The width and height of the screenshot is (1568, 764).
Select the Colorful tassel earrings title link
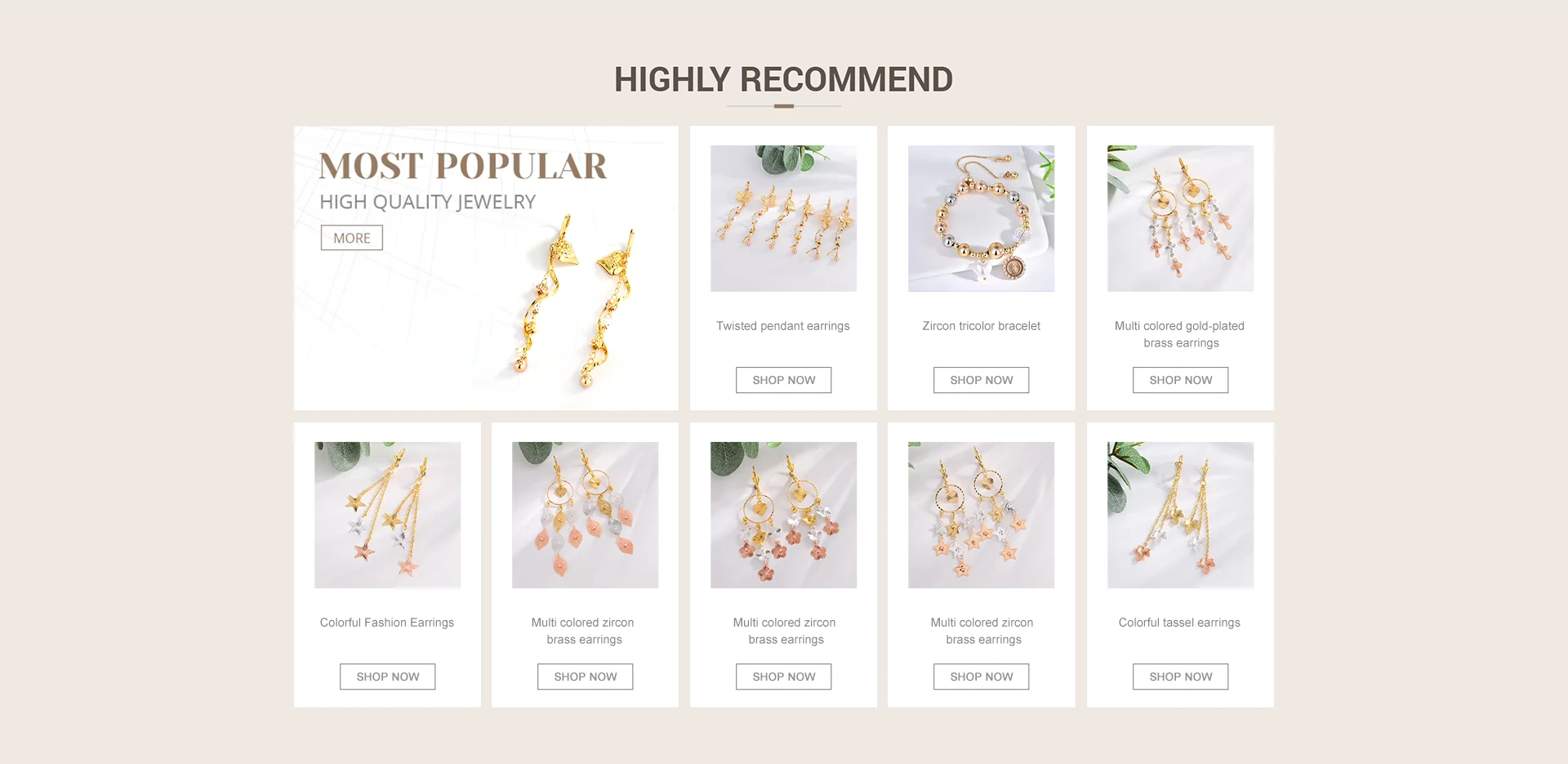pos(1179,623)
